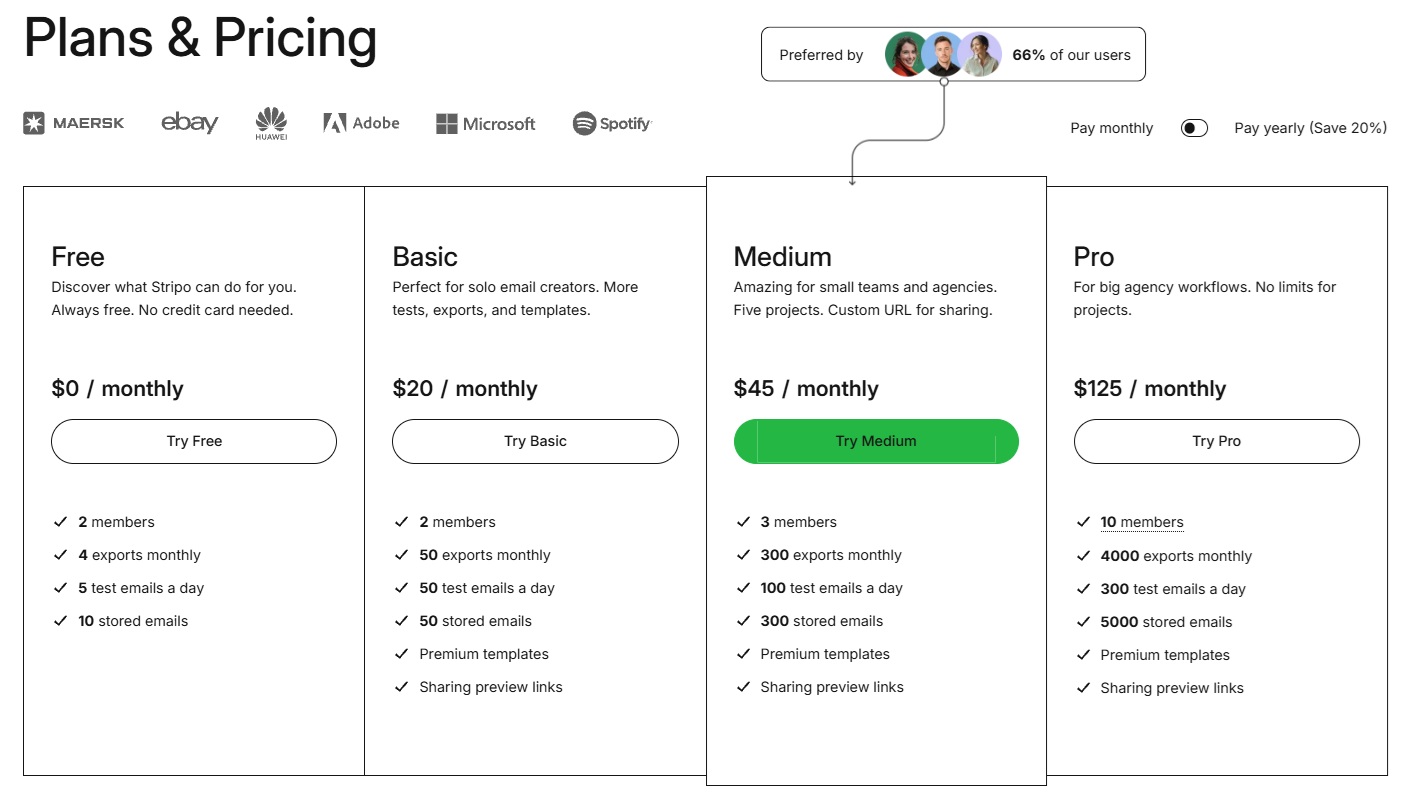Screen dimensions: 1413x800
Task: Click the Try Basic button
Action: (x=535, y=441)
